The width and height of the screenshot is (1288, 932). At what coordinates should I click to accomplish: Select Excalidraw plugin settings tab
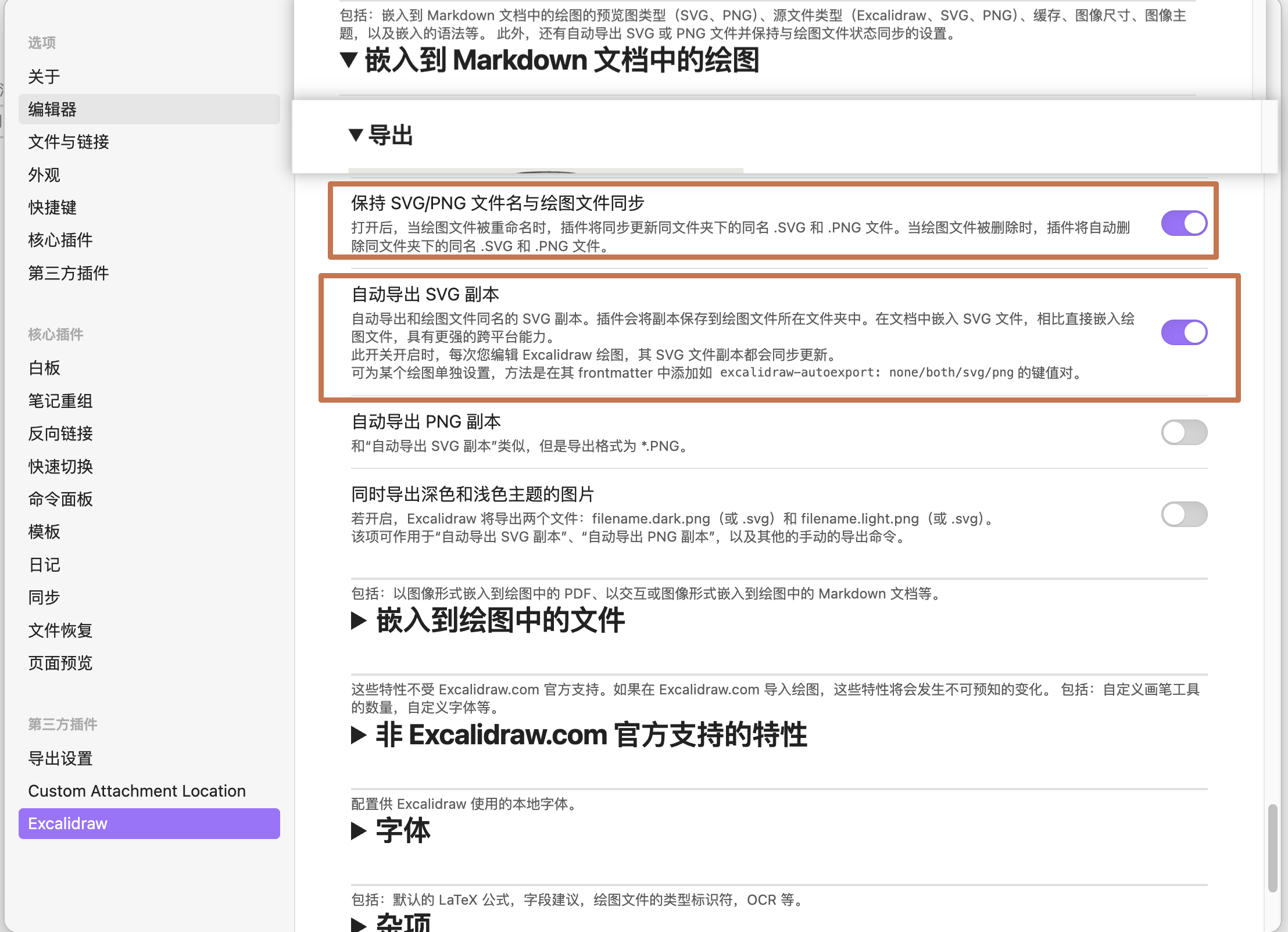coord(67,823)
